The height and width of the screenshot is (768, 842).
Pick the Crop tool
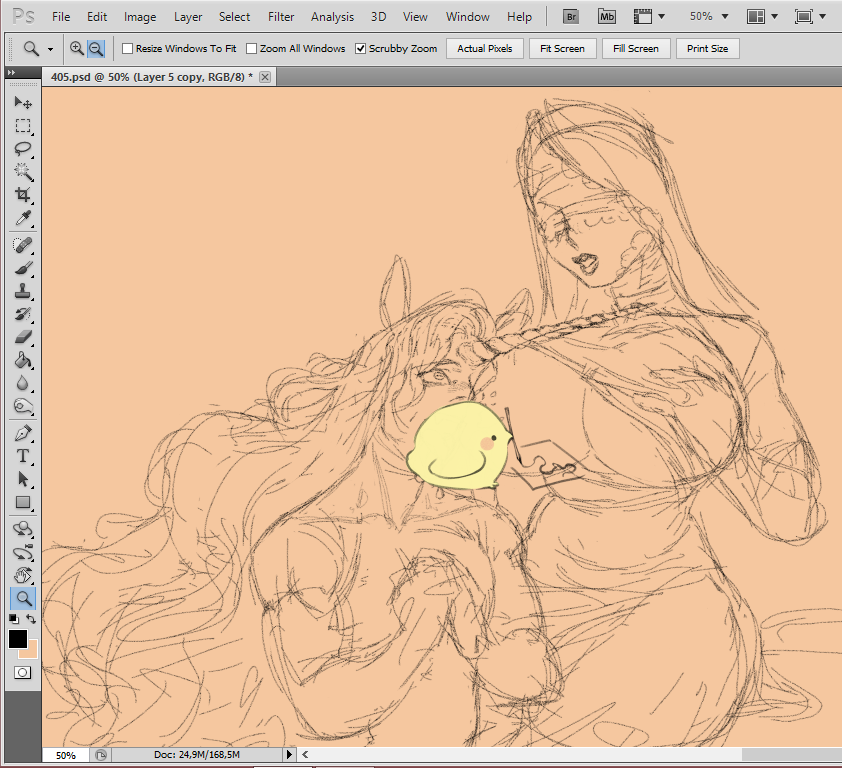pos(23,194)
